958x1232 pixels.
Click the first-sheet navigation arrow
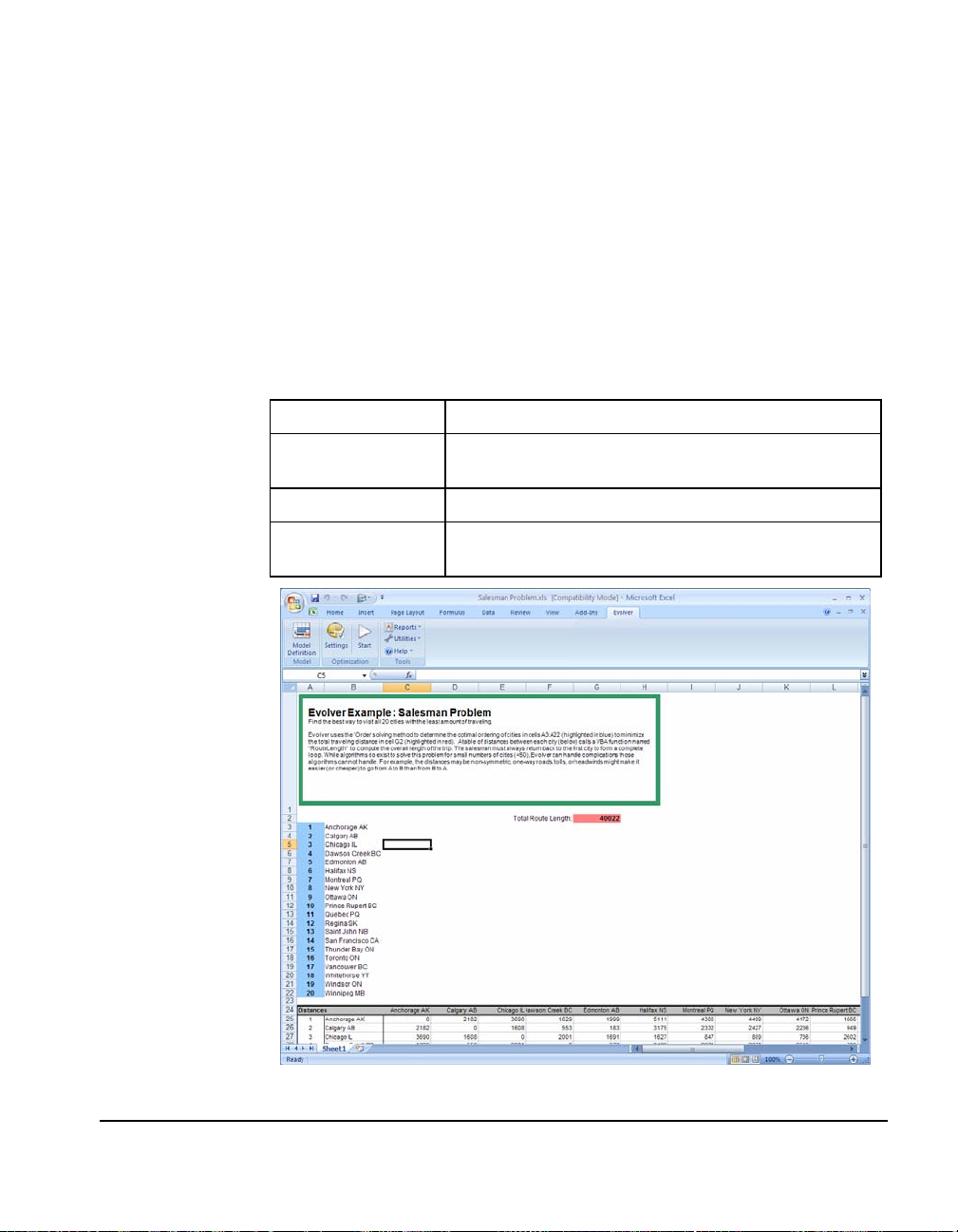point(289,1049)
